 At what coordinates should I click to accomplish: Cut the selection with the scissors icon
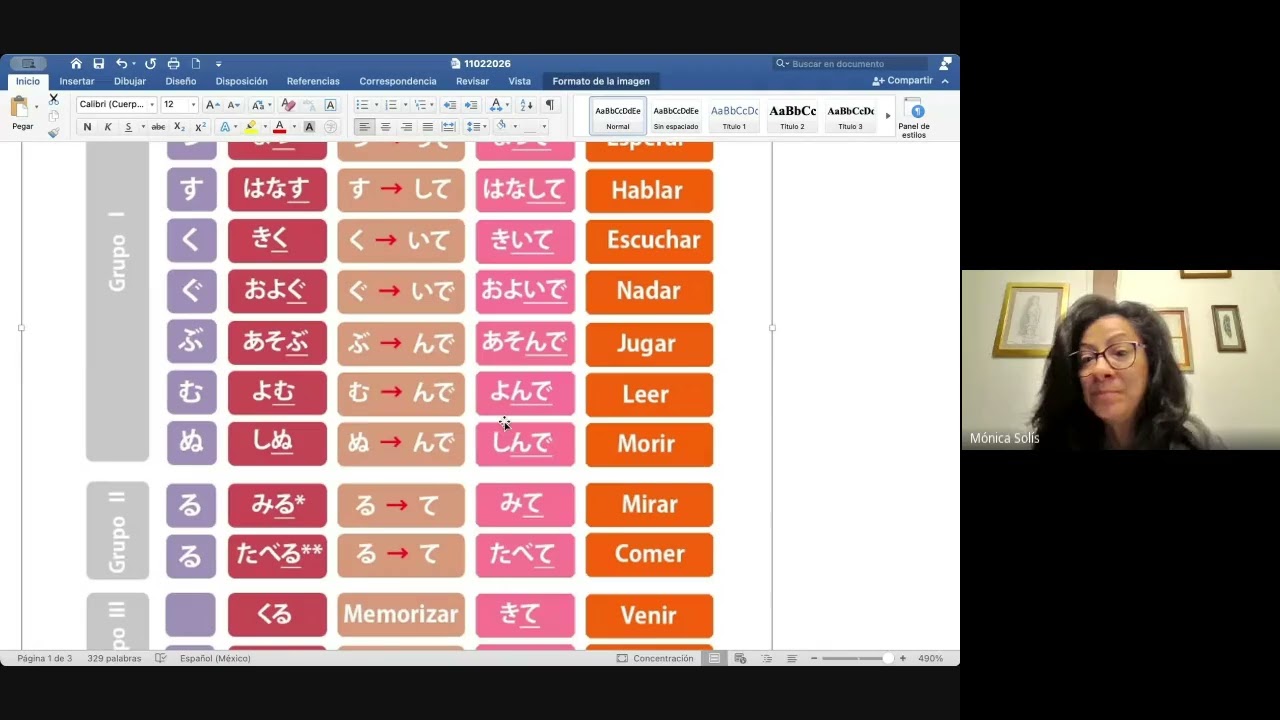(x=53, y=99)
